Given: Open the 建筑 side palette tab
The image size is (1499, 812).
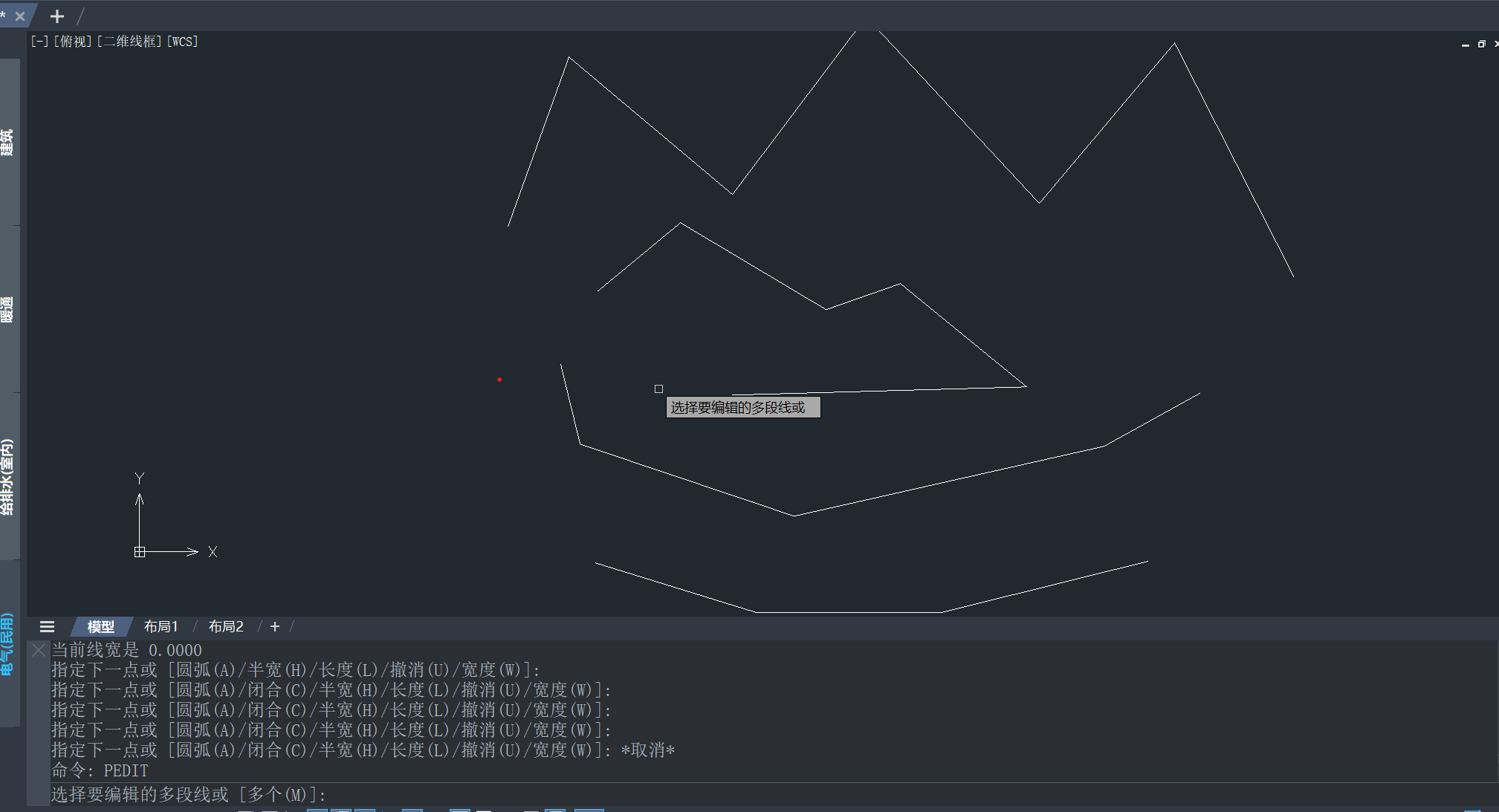Looking at the screenshot, I should pyautogui.click(x=7, y=142).
